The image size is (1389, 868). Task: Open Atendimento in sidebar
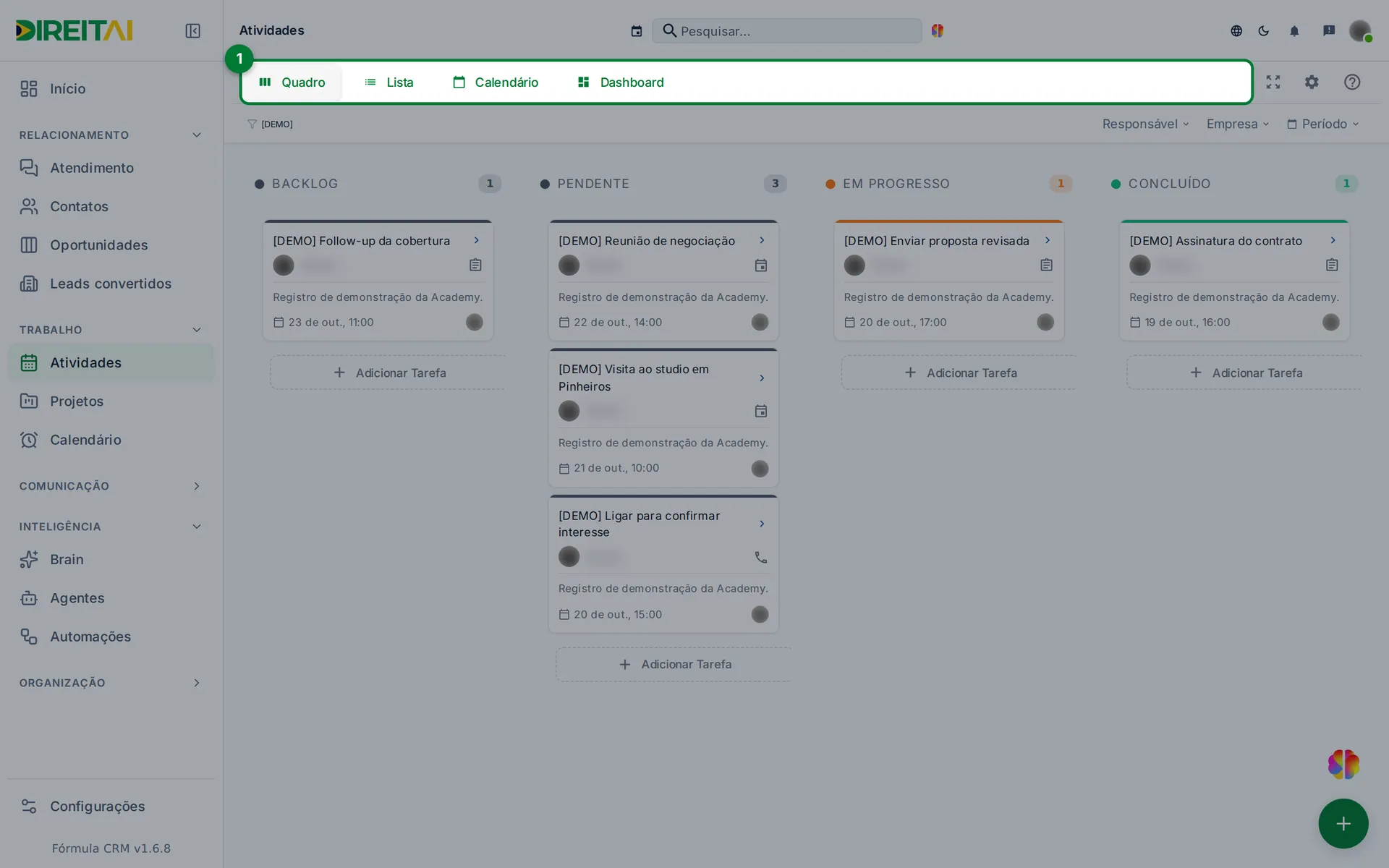111,168
